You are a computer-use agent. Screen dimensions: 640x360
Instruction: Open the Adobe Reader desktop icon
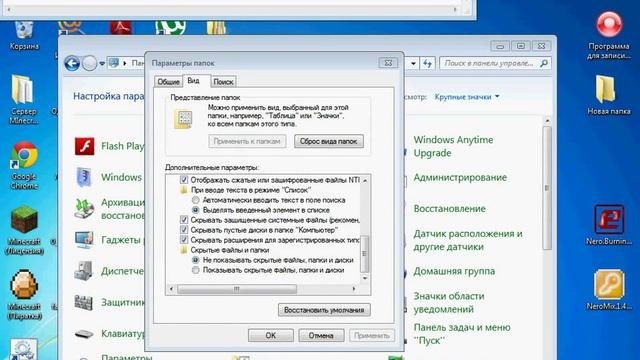(121, 27)
